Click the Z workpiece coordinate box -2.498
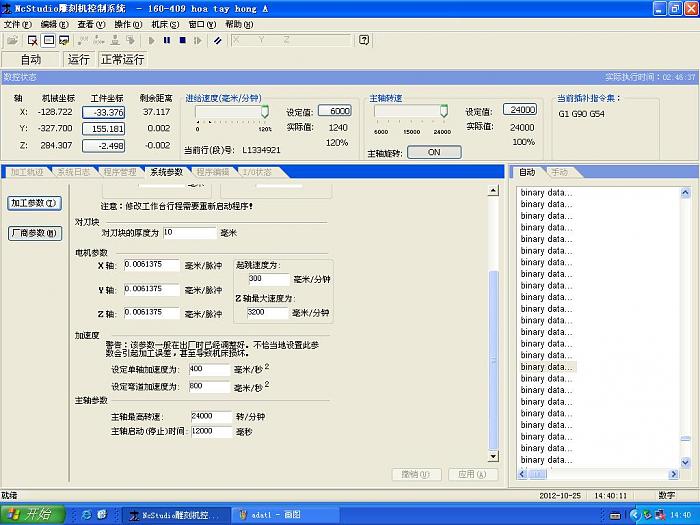 [x=104, y=146]
